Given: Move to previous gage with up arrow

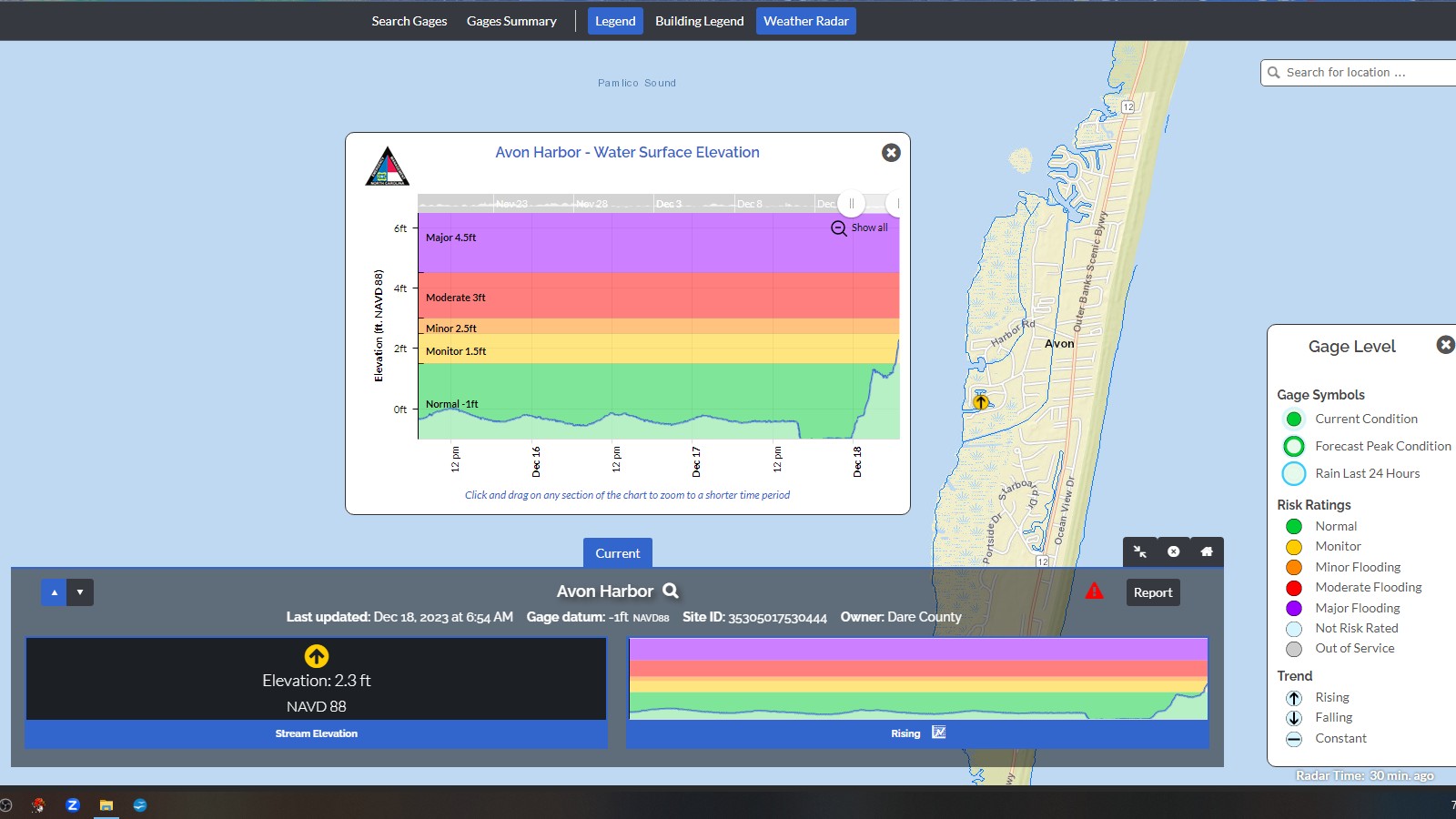Looking at the screenshot, I should pos(55,592).
